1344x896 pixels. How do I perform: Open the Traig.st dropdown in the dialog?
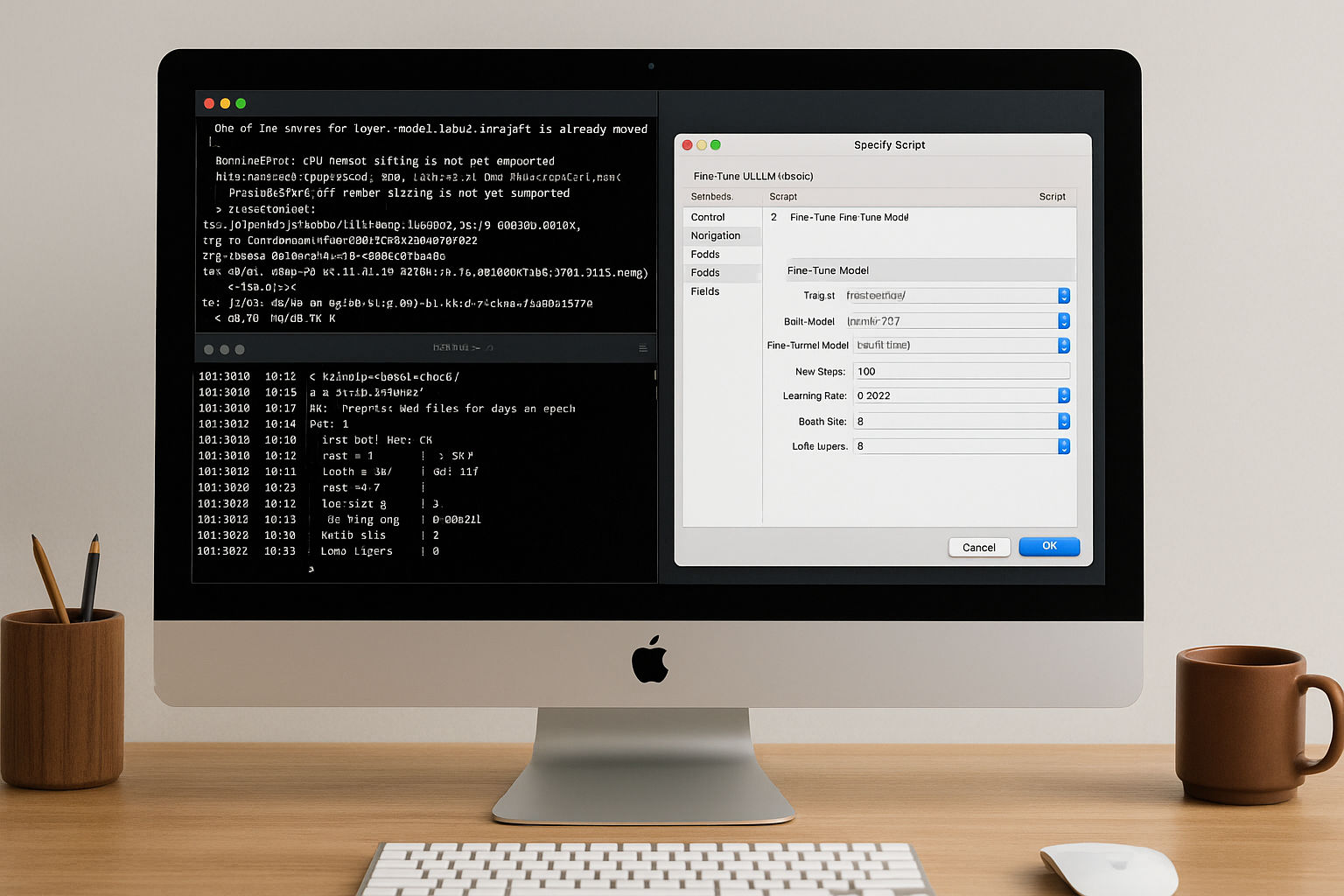click(x=1064, y=296)
